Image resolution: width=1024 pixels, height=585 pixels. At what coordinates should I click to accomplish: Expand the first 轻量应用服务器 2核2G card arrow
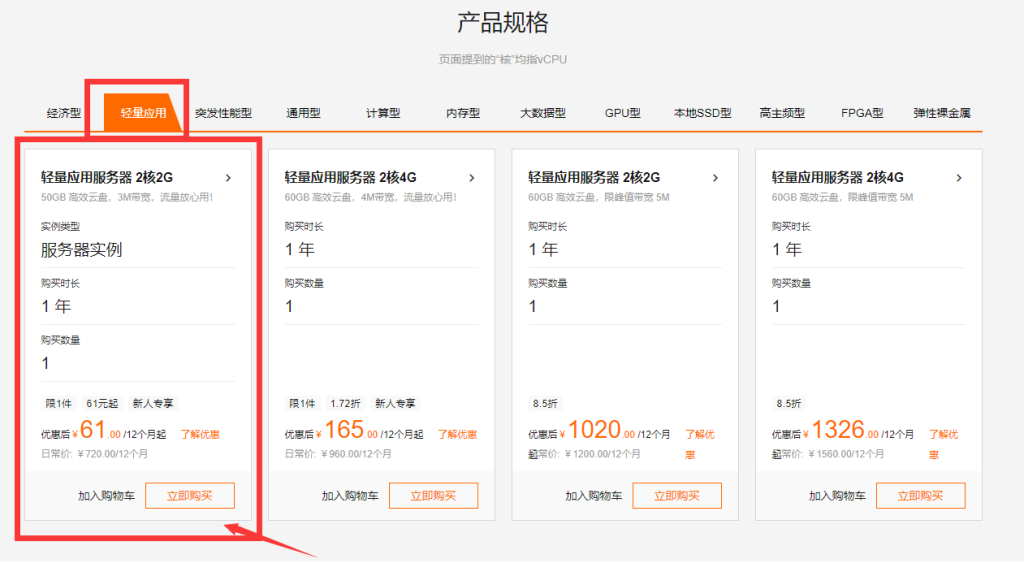(x=228, y=178)
